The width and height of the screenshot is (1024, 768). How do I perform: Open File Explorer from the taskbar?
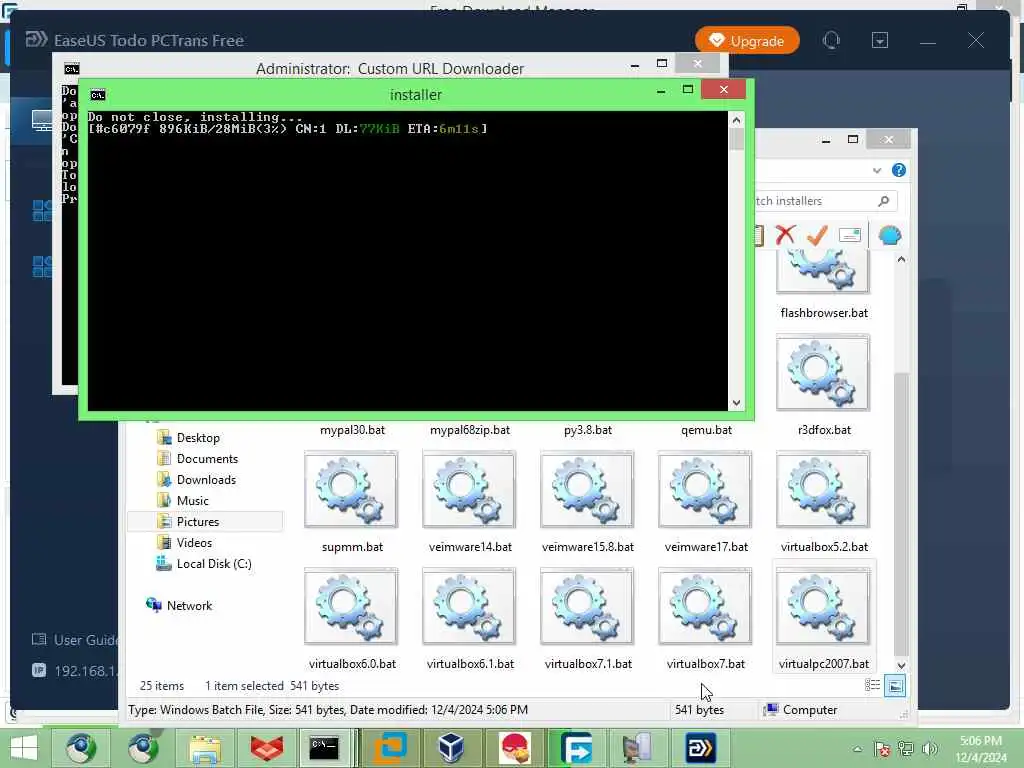205,748
